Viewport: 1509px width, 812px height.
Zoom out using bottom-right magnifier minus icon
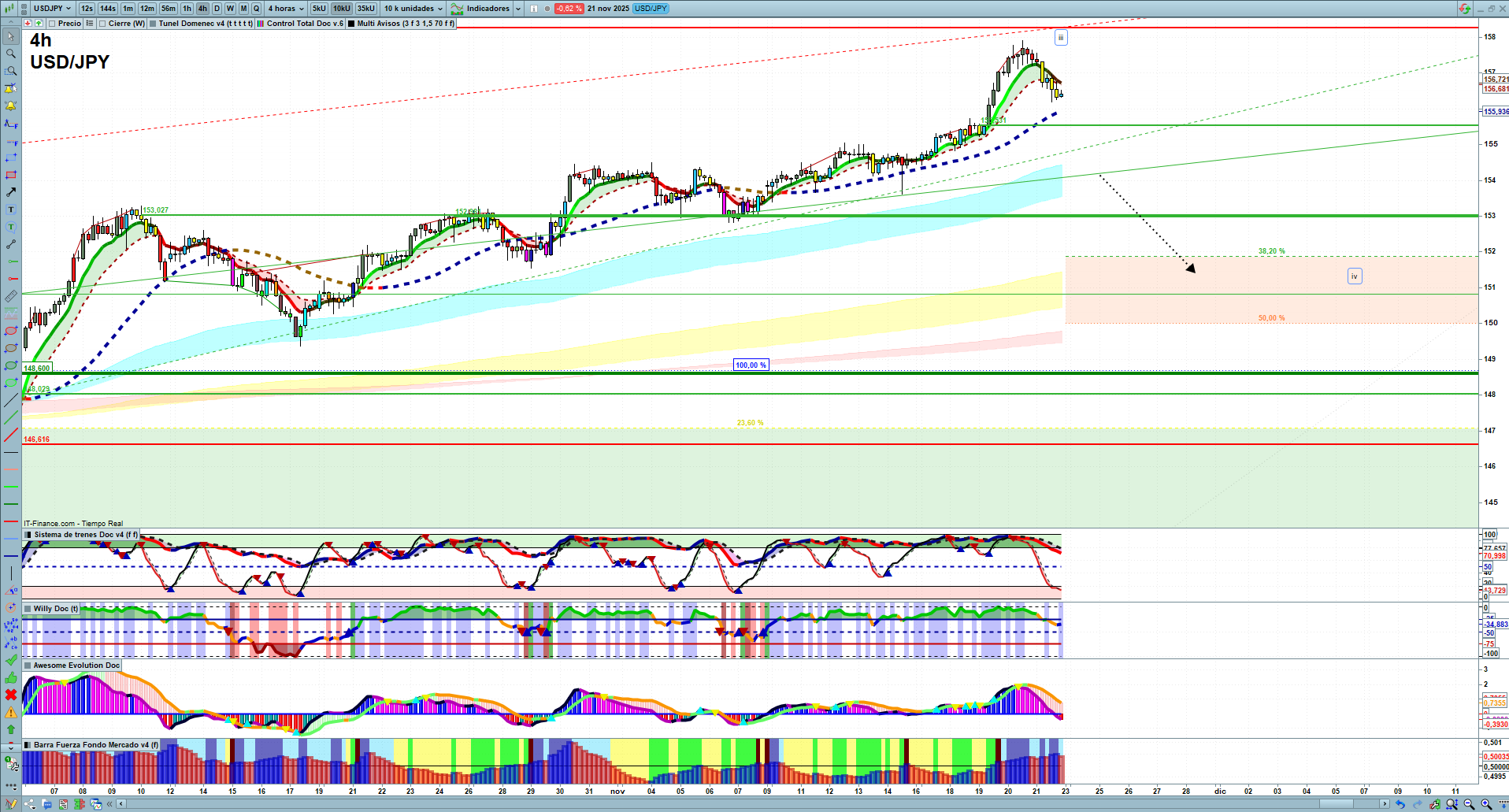click(x=1469, y=804)
